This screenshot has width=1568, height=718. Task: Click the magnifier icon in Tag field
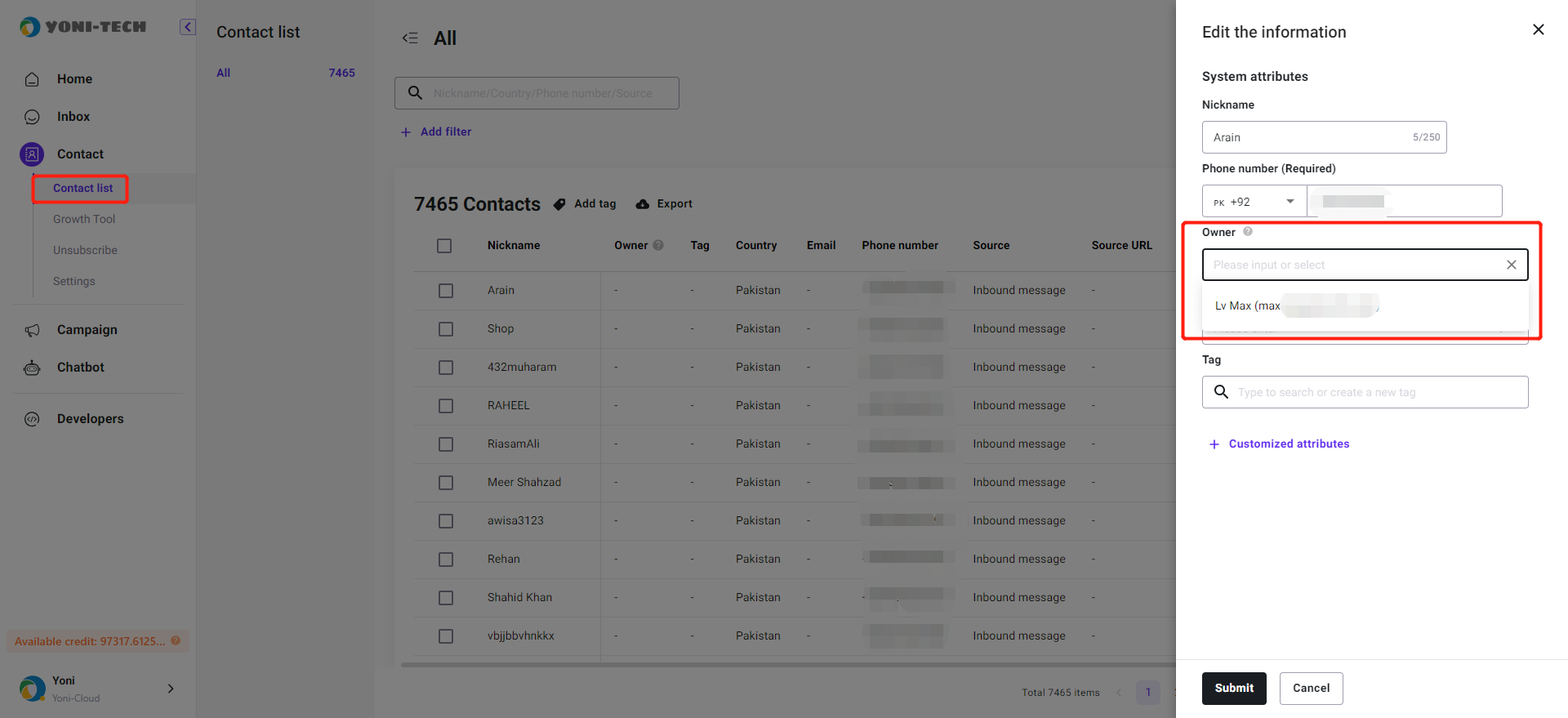[1221, 392]
